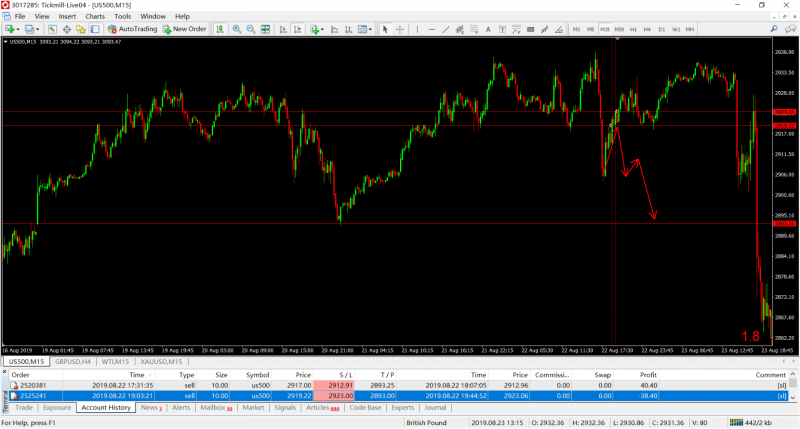The width and height of the screenshot is (800, 429).
Task: Click the 442/2 kb connection status indicator
Action: (x=750, y=422)
